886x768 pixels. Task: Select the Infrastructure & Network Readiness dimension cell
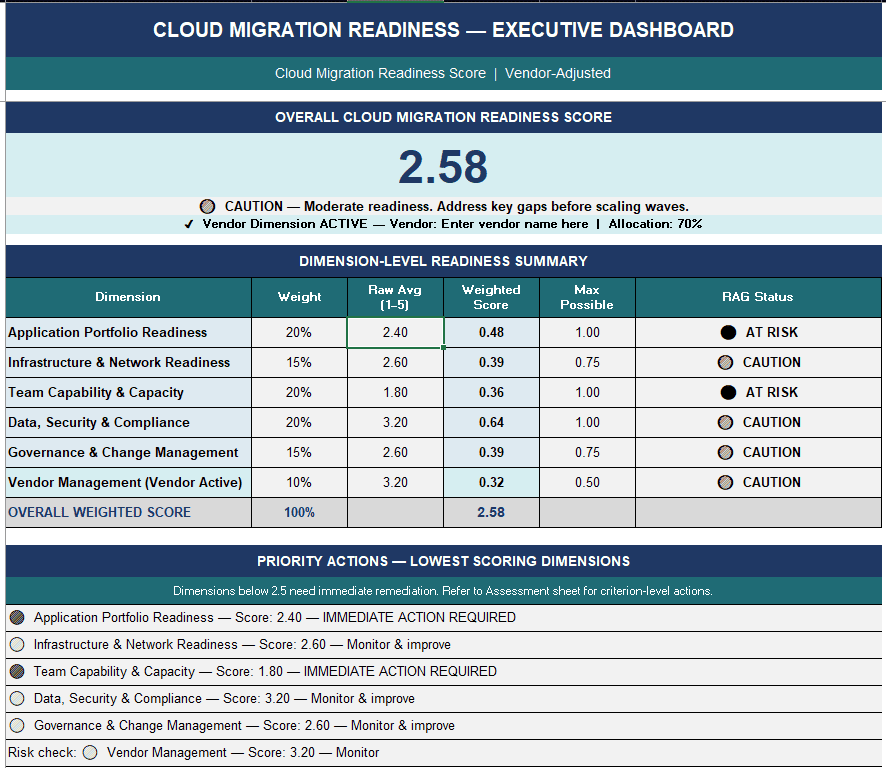point(128,362)
